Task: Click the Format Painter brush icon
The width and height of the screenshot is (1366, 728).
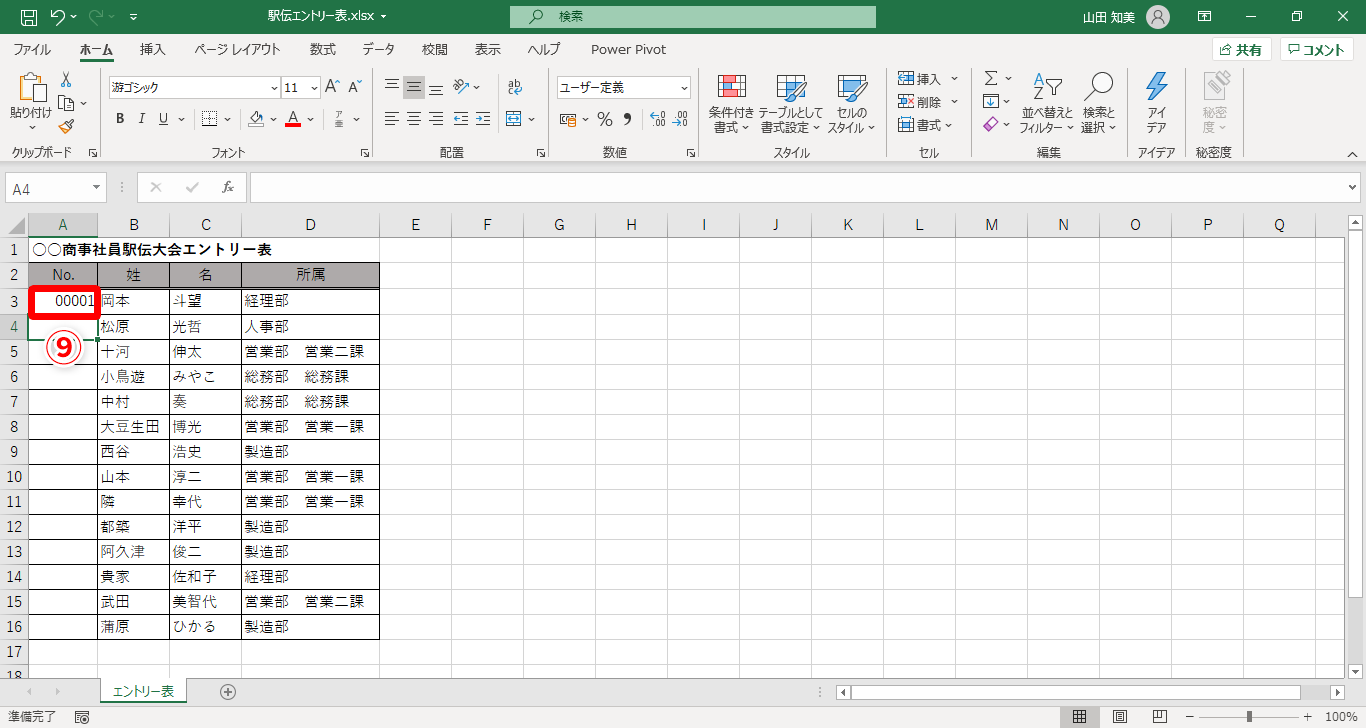Action: click(66, 126)
